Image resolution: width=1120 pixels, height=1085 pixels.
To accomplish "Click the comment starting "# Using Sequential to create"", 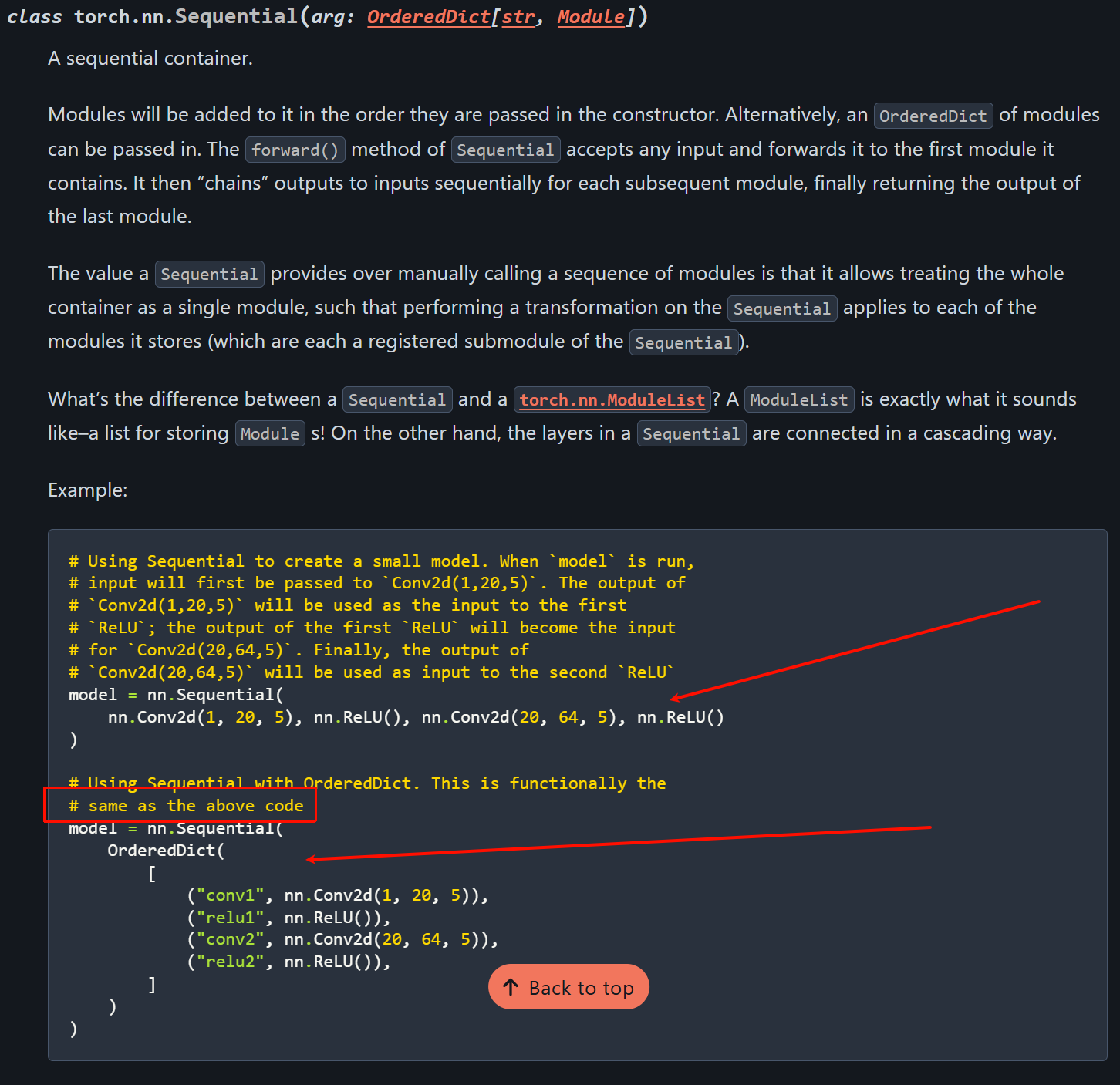I will (381, 561).
